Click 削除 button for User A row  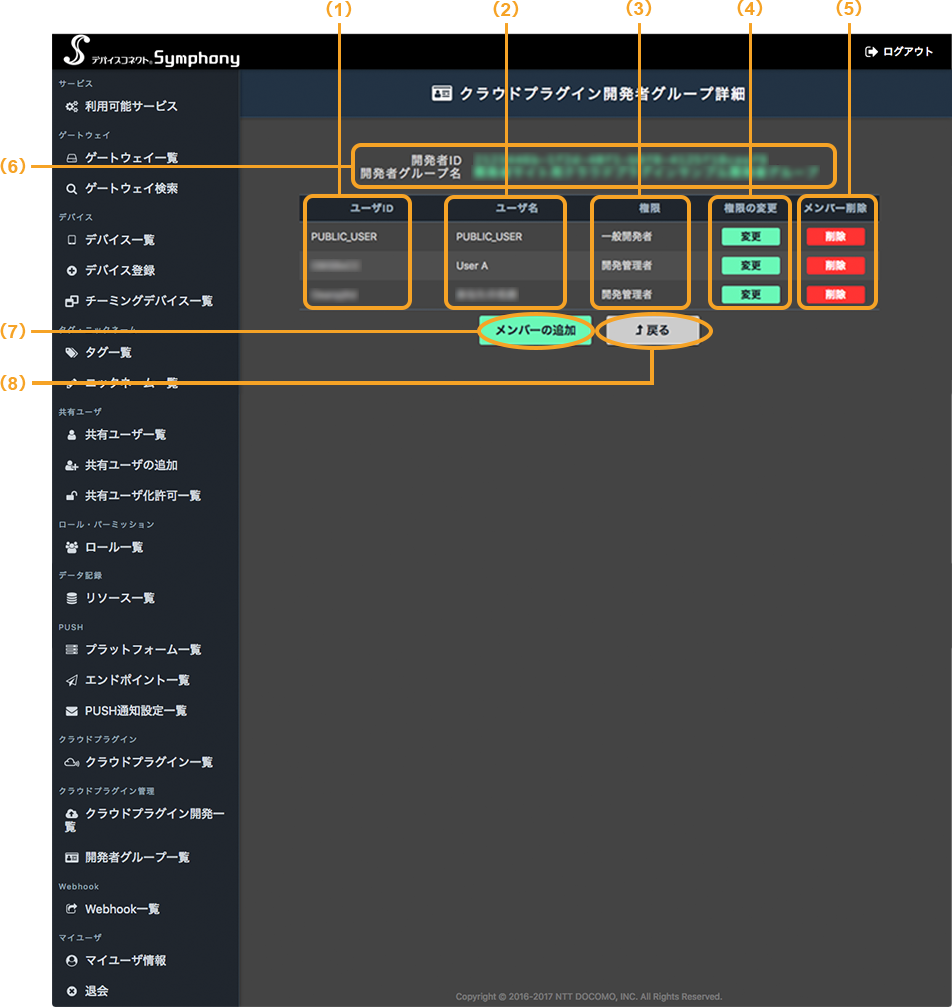(835, 266)
